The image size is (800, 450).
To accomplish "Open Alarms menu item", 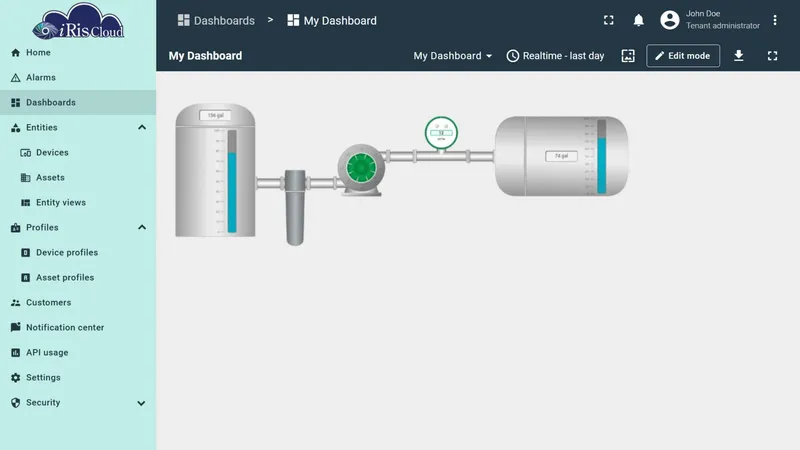I will (78, 78).
